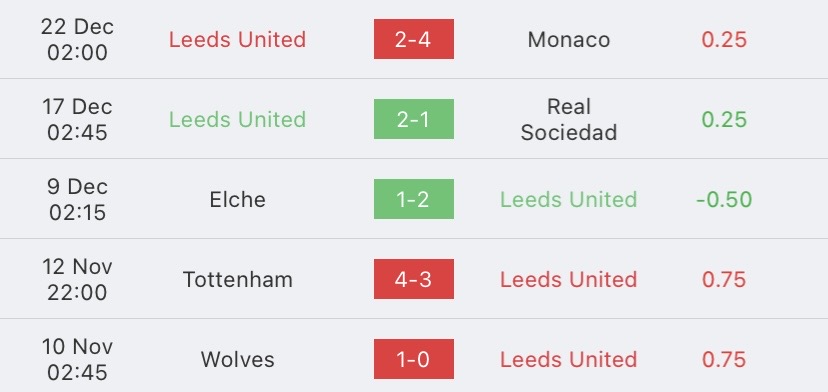Select Leeds United in the Tottenham match row
The image size is (828, 392).
click(x=569, y=279)
